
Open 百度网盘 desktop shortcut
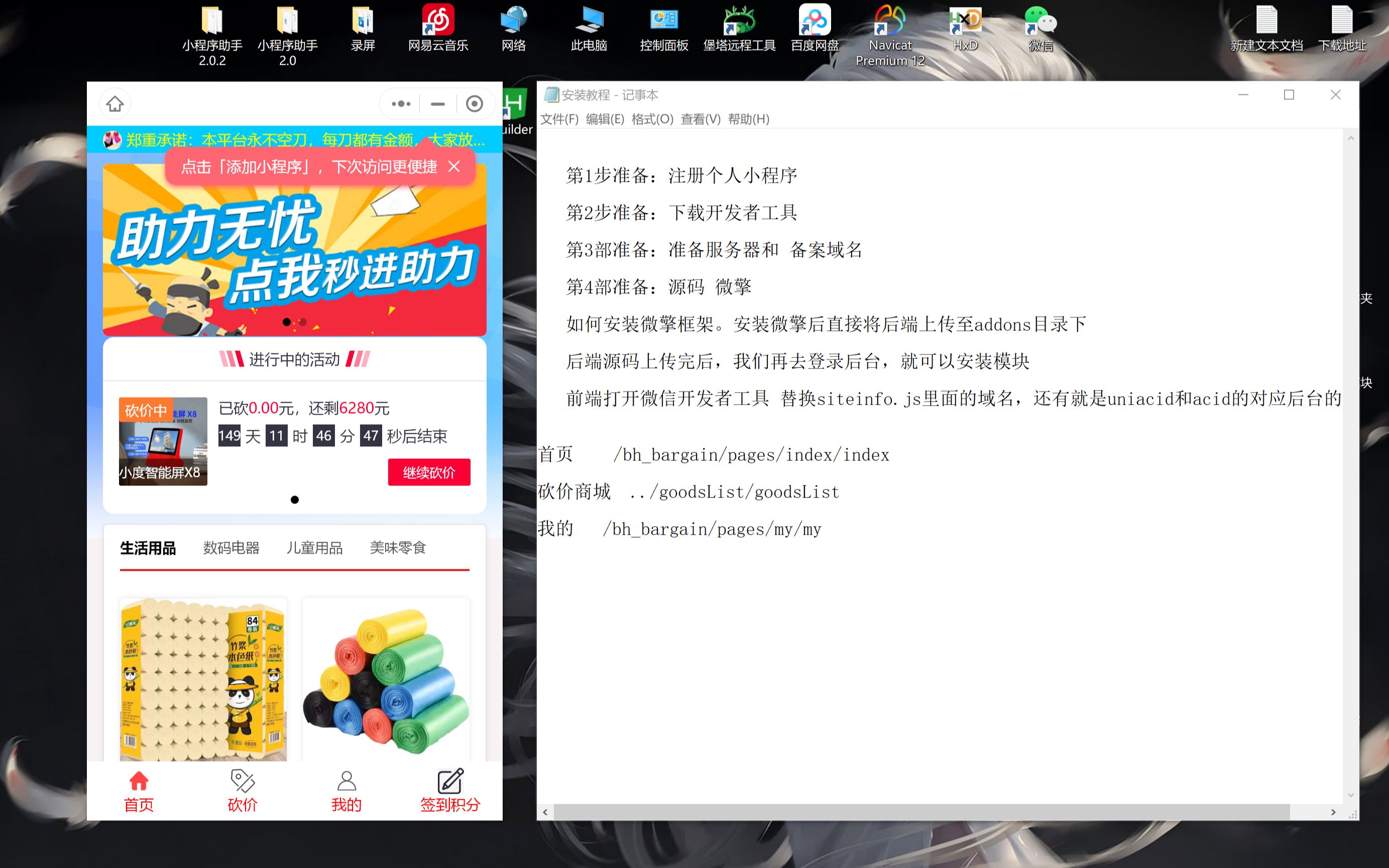pyautogui.click(x=814, y=29)
